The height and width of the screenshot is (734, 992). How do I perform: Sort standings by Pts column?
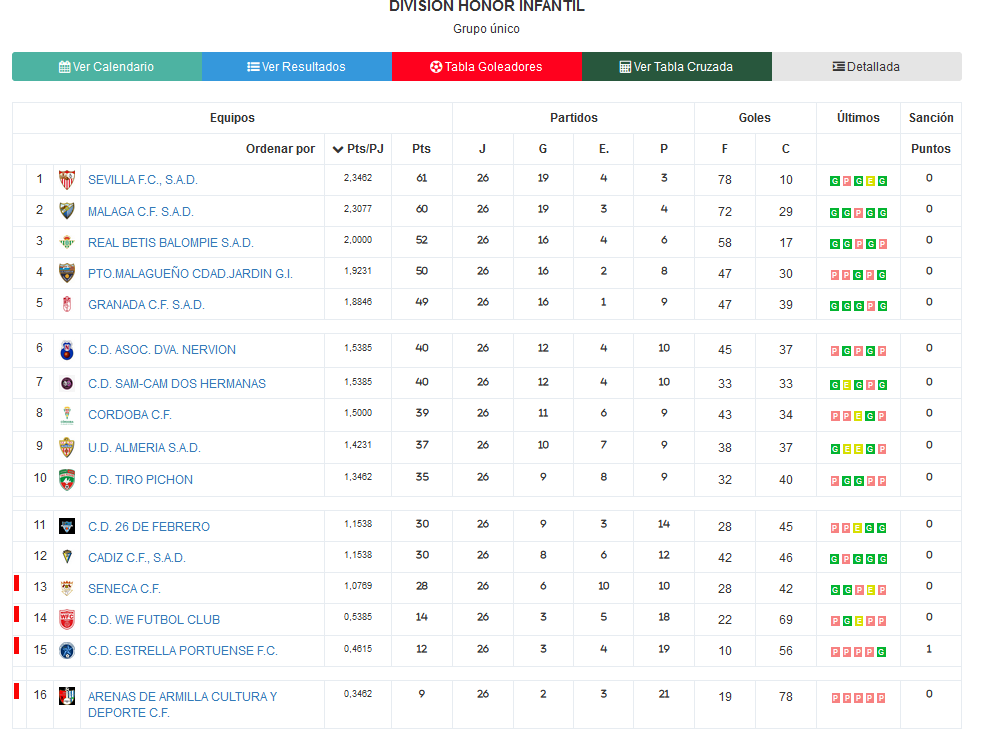coord(421,149)
